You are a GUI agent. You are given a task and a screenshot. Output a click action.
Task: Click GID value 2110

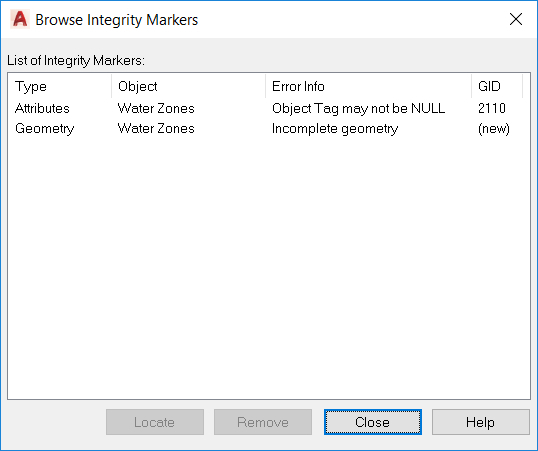click(492, 108)
